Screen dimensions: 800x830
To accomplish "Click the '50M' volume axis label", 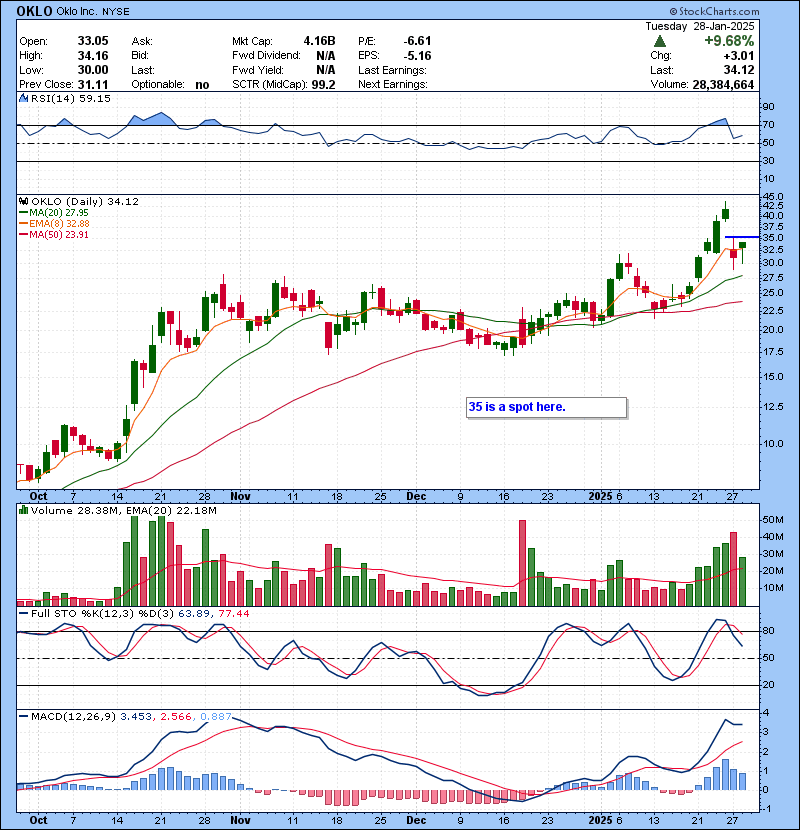I will tap(773, 520).
